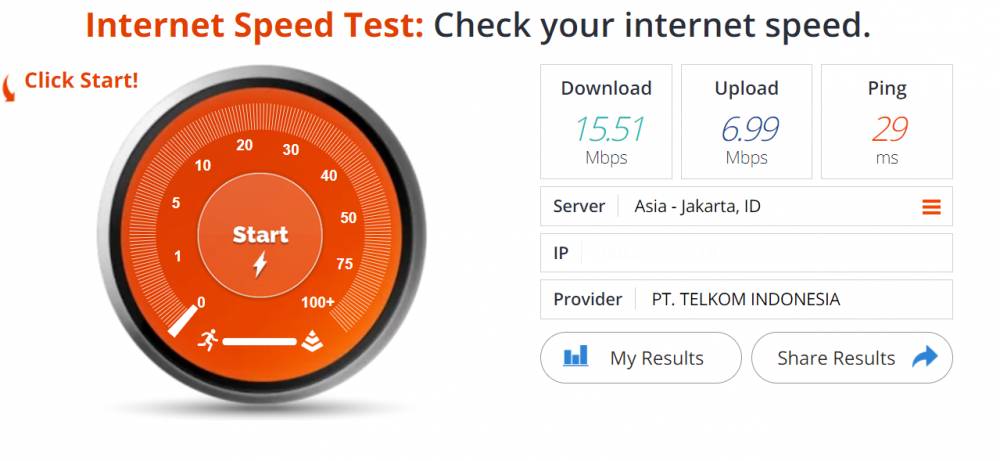
Task: Open the server list hamburger menu
Action: click(931, 207)
